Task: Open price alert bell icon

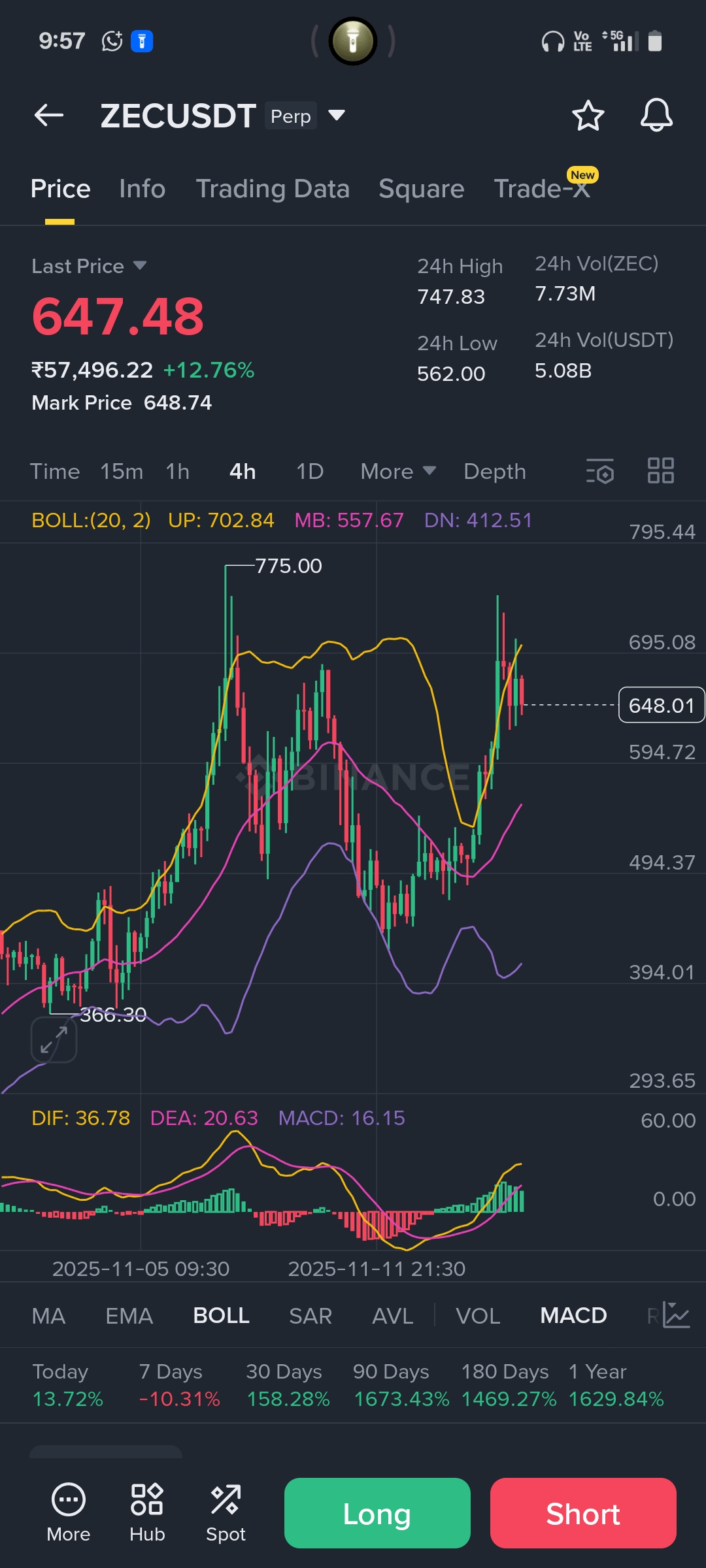Action: 656,116
